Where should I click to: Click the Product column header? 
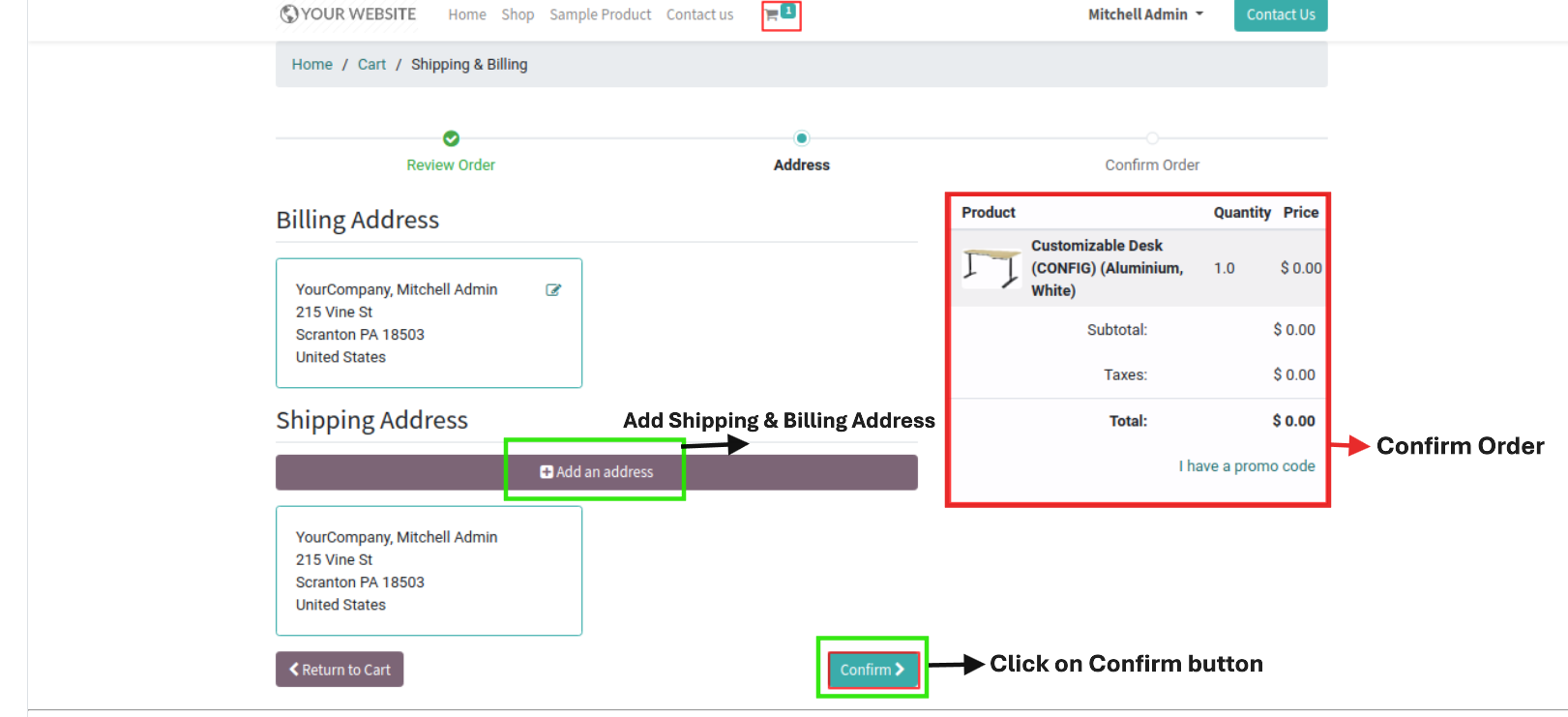pos(989,212)
